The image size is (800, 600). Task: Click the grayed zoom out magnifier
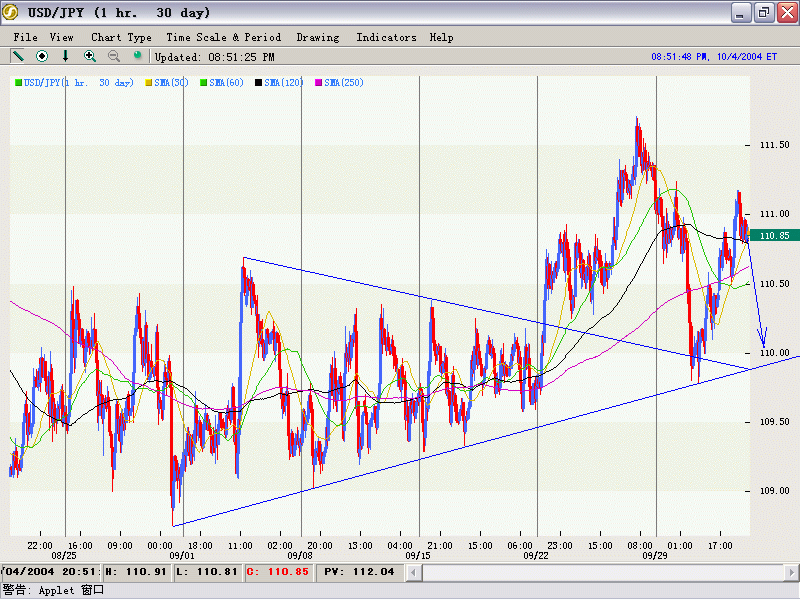[x=114, y=56]
